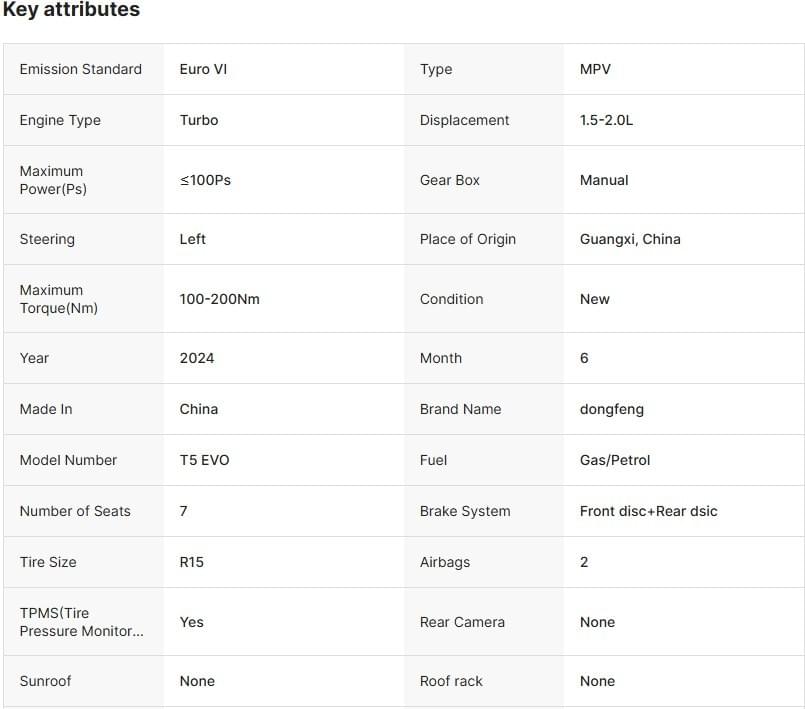Select the 1.5-2.0L displacement value
This screenshot has width=805, height=709.
(x=606, y=120)
